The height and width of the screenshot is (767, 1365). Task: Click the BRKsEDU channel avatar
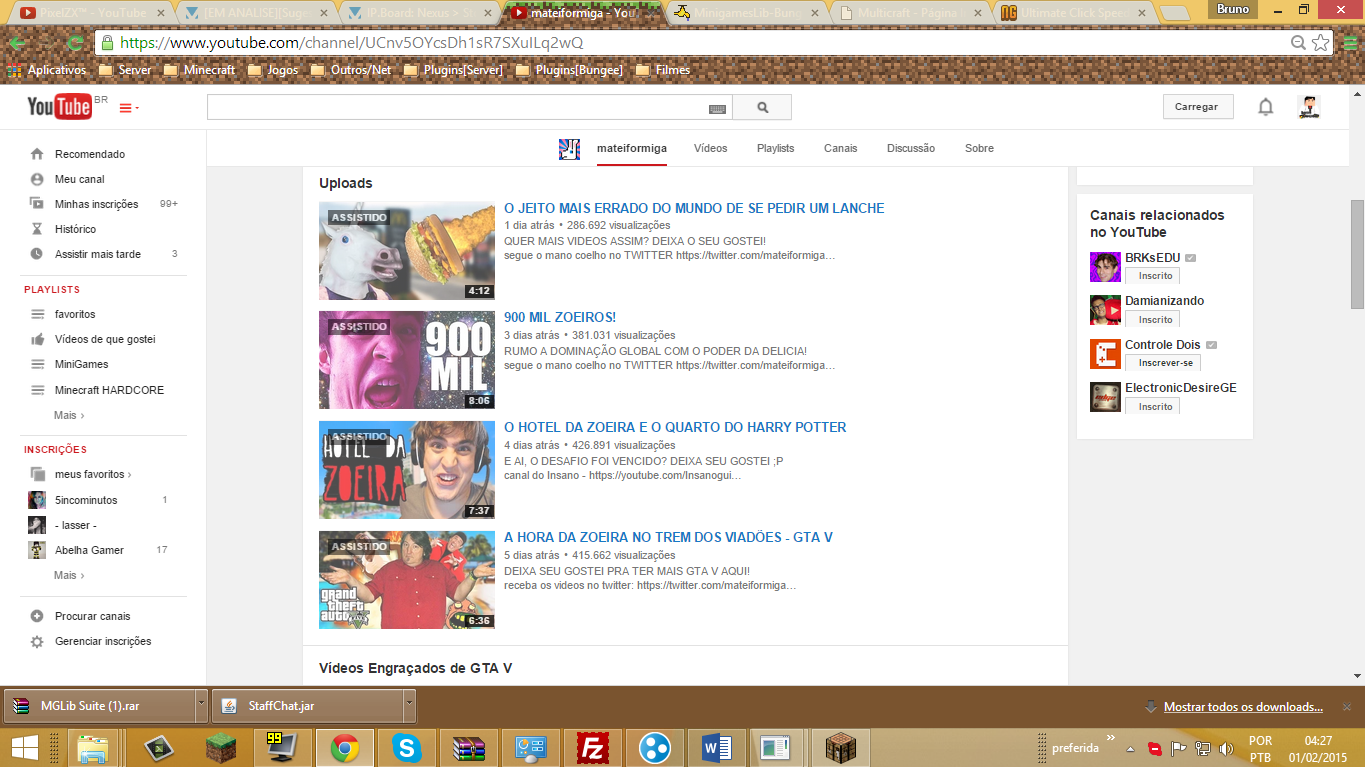tap(1105, 267)
